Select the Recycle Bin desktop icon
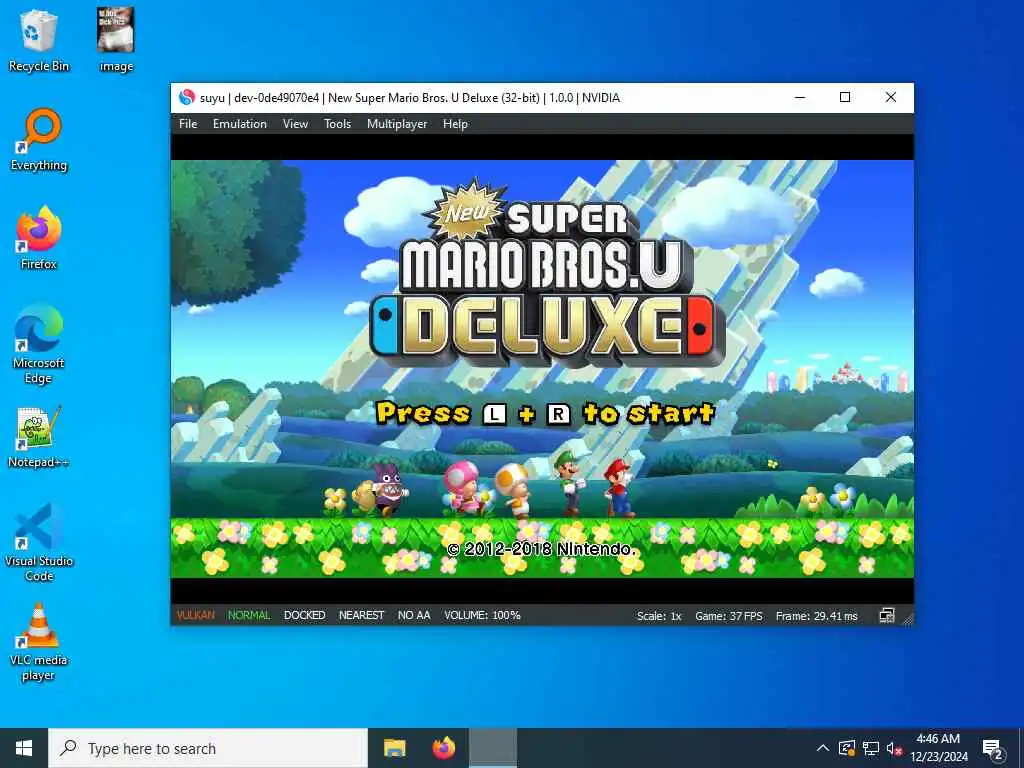1024x768 pixels. (x=39, y=40)
